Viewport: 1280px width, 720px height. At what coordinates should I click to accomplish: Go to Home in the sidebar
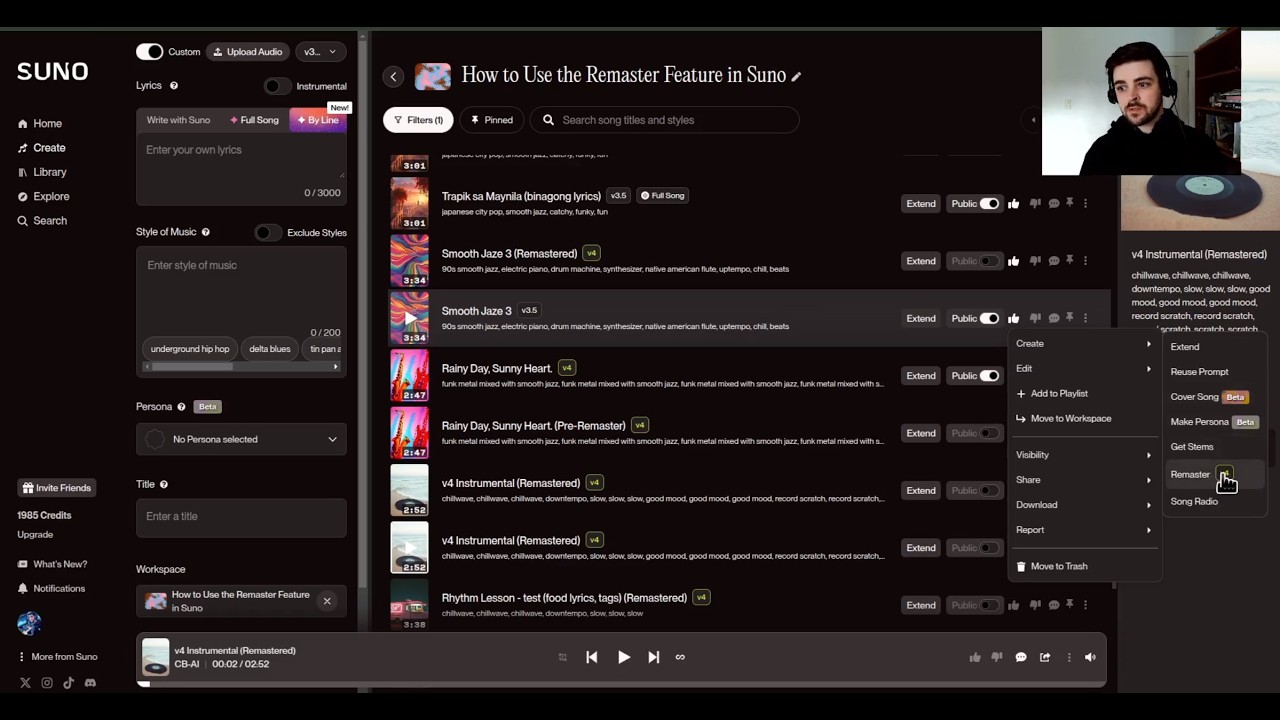click(x=40, y=124)
